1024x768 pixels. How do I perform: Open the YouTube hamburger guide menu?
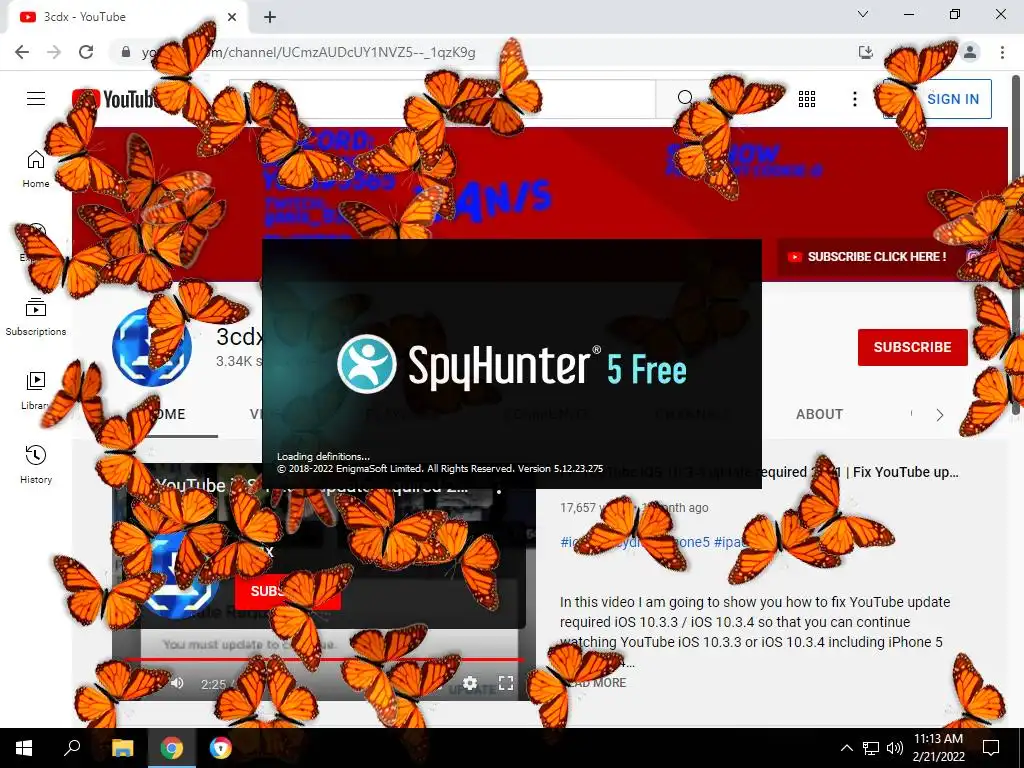click(36, 99)
